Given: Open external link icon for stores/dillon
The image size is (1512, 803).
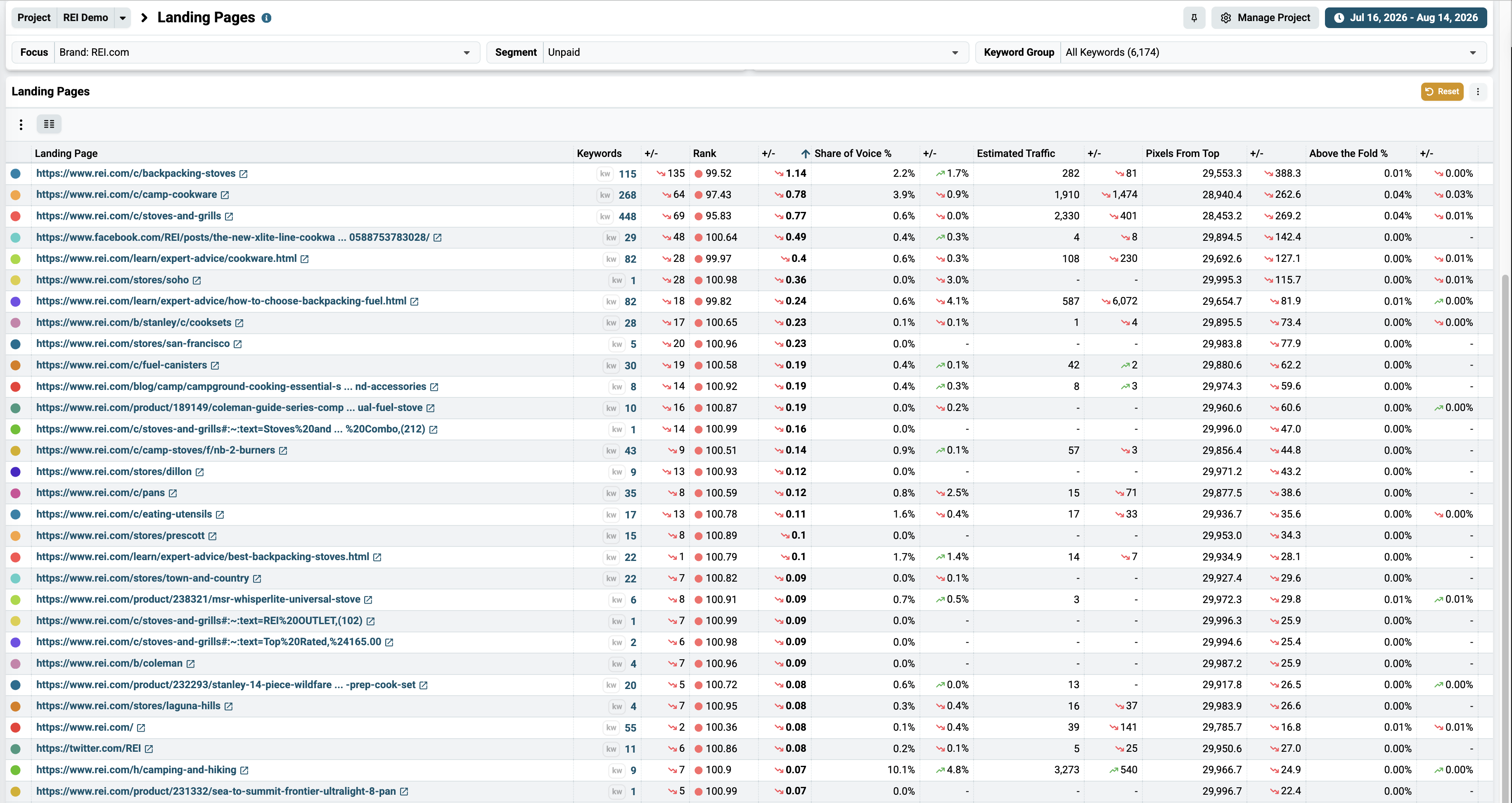Looking at the screenshot, I should click(x=199, y=472).
